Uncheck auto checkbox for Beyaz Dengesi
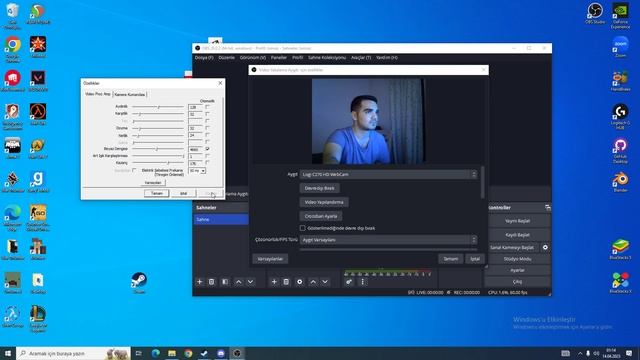Image resolution: width=640 pixels, height=360 pixels. [x=207, y=149]
